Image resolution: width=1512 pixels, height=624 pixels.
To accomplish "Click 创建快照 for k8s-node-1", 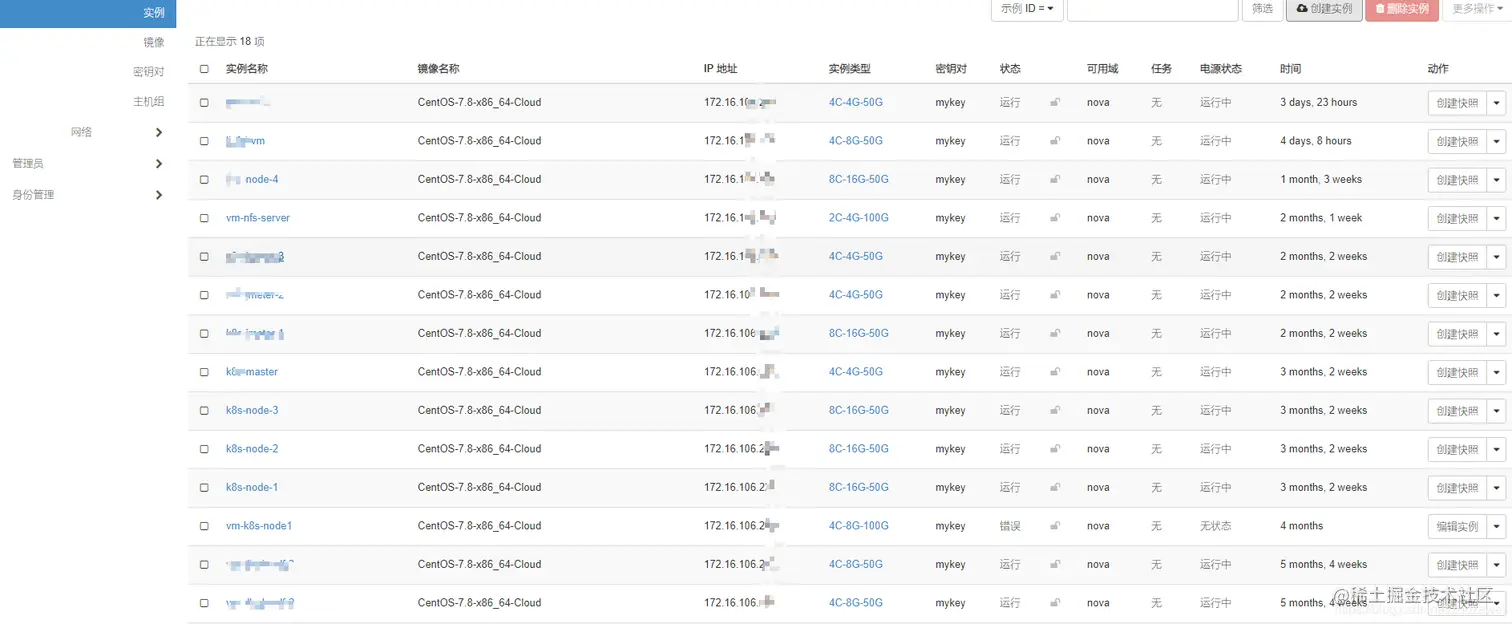I will point(1457,488).
